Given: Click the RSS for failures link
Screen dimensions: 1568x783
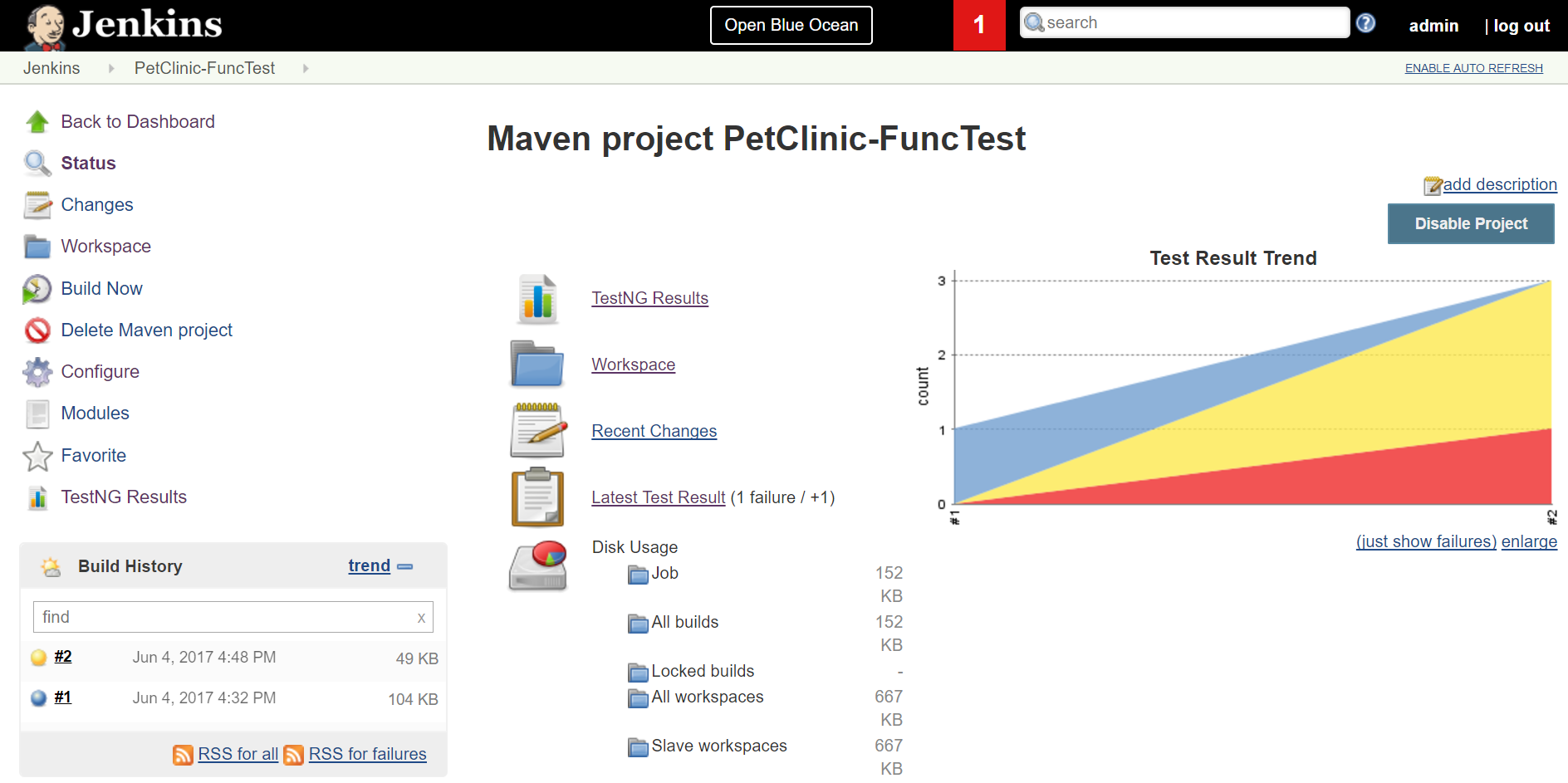Looking at the screenshot, I should [x=368, y=754].
